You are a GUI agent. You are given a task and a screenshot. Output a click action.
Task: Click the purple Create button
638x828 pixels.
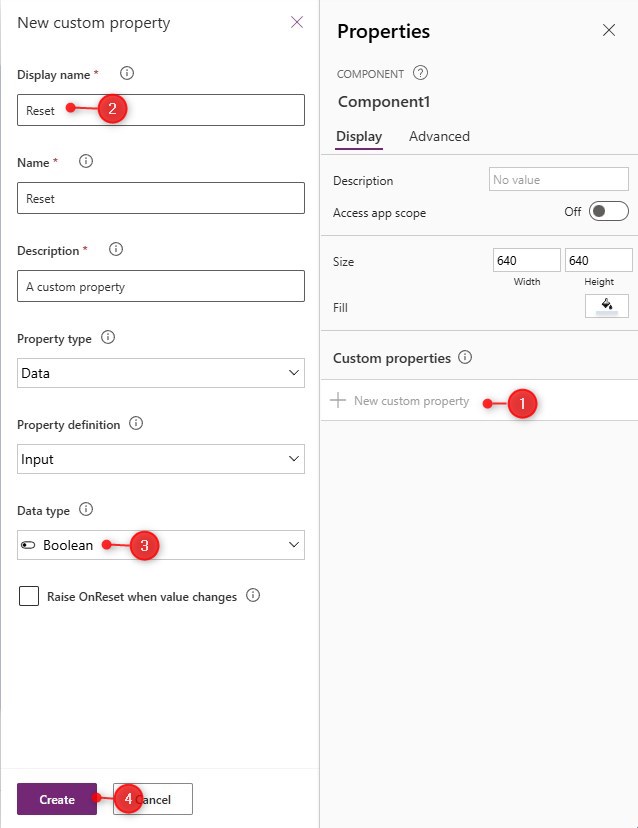pos(57,799)
